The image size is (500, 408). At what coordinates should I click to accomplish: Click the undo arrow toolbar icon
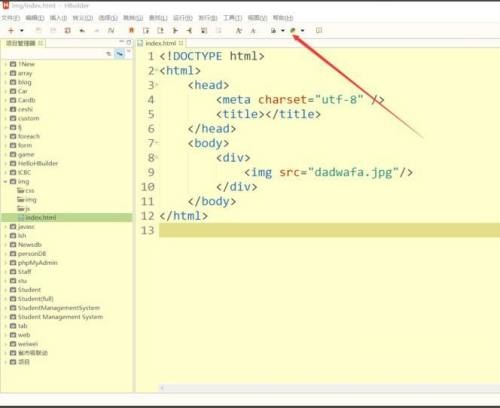(82, 31)
